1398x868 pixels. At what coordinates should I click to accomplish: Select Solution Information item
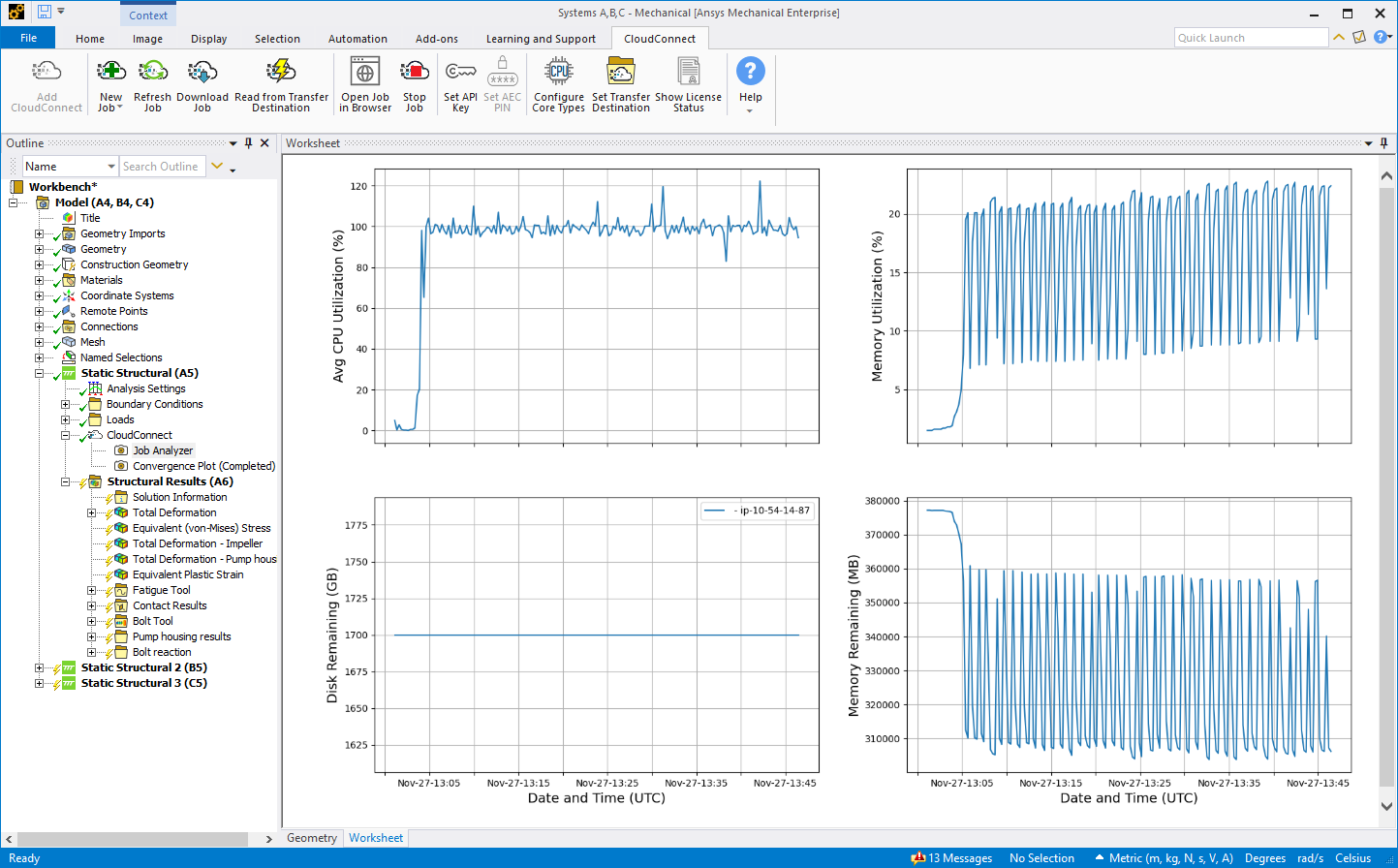point(179,497)
